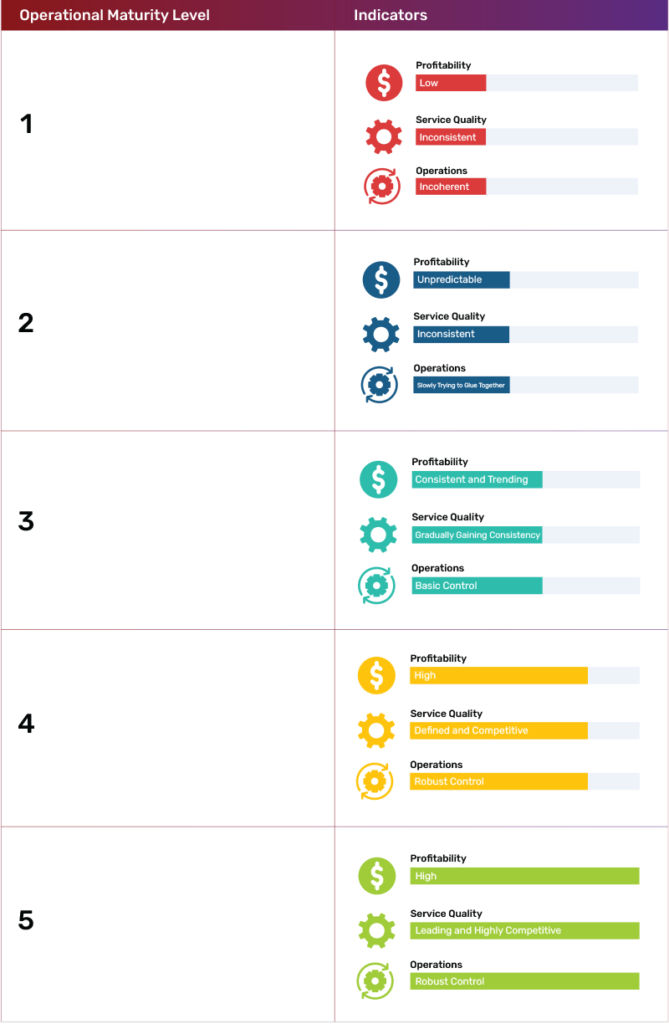Screen dimensions: 669x1024
Task: Click the red gear Service Quality icon
Action: pos(383,136)
